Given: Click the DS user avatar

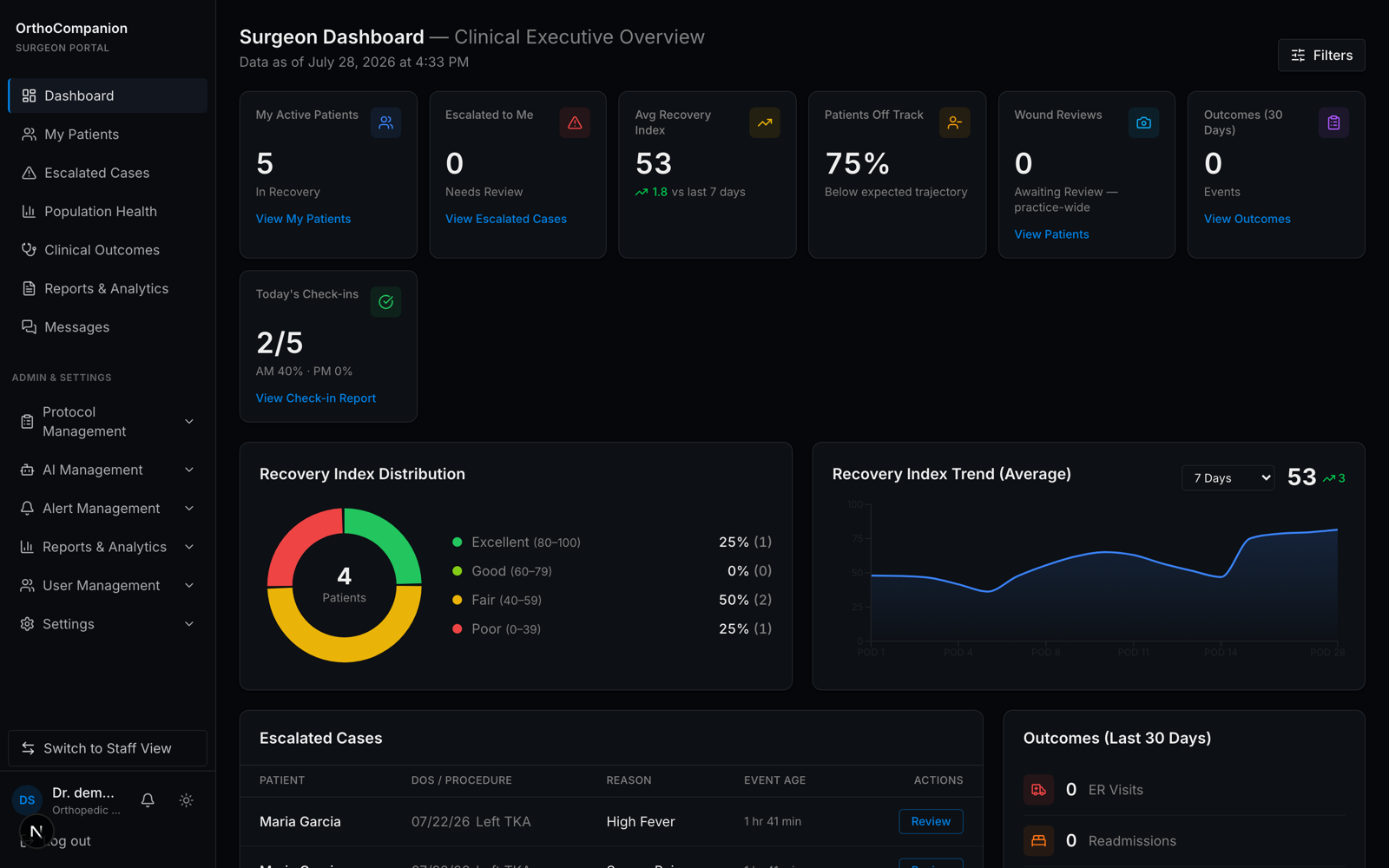Looking at the screenshot, I should click(27, 800).
